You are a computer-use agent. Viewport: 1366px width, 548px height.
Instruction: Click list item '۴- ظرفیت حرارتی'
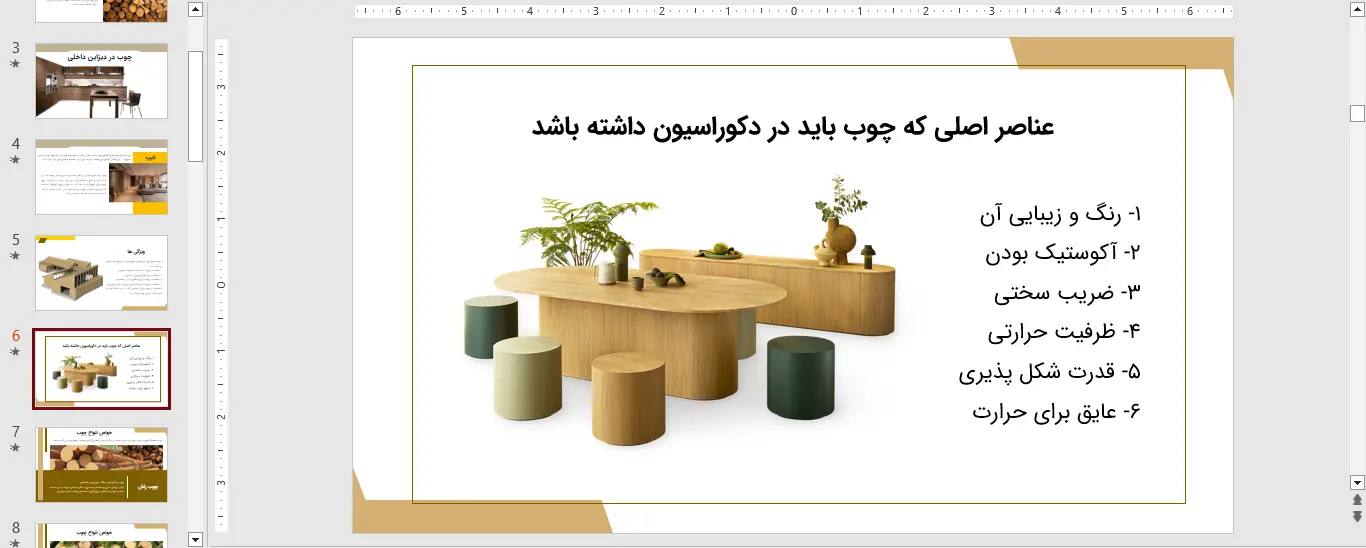tap(1064, 332)
